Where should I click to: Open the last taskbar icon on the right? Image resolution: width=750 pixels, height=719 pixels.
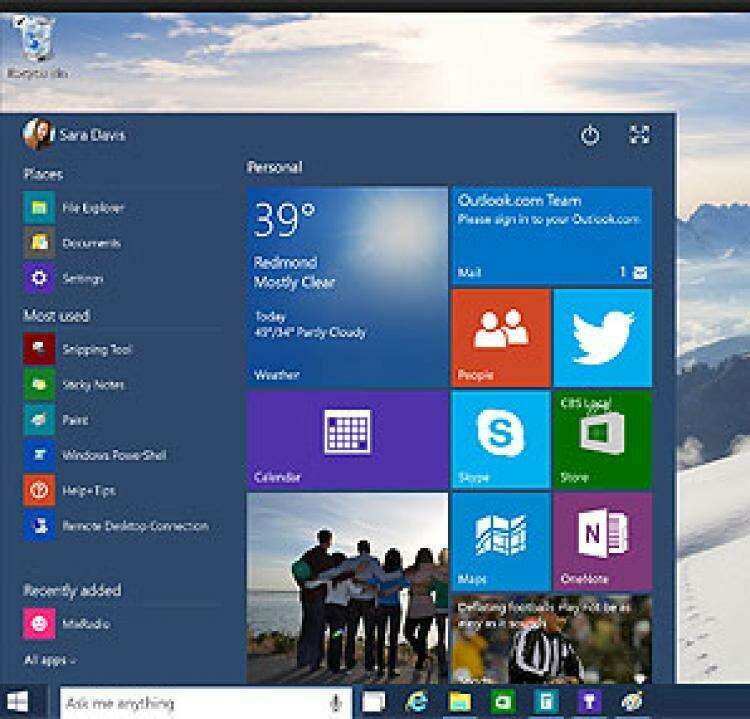point(633,702)
